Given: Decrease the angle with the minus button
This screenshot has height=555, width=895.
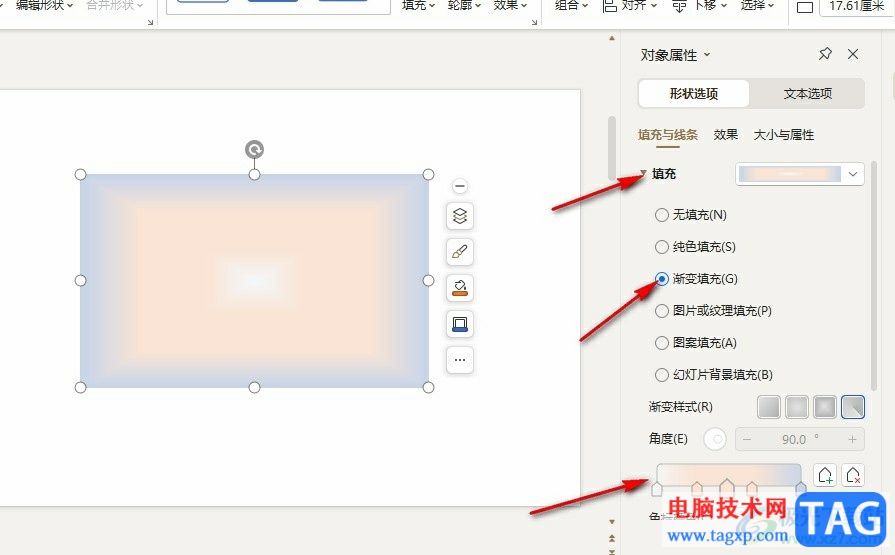Looking at the screenshot, I should coord(747,439).
